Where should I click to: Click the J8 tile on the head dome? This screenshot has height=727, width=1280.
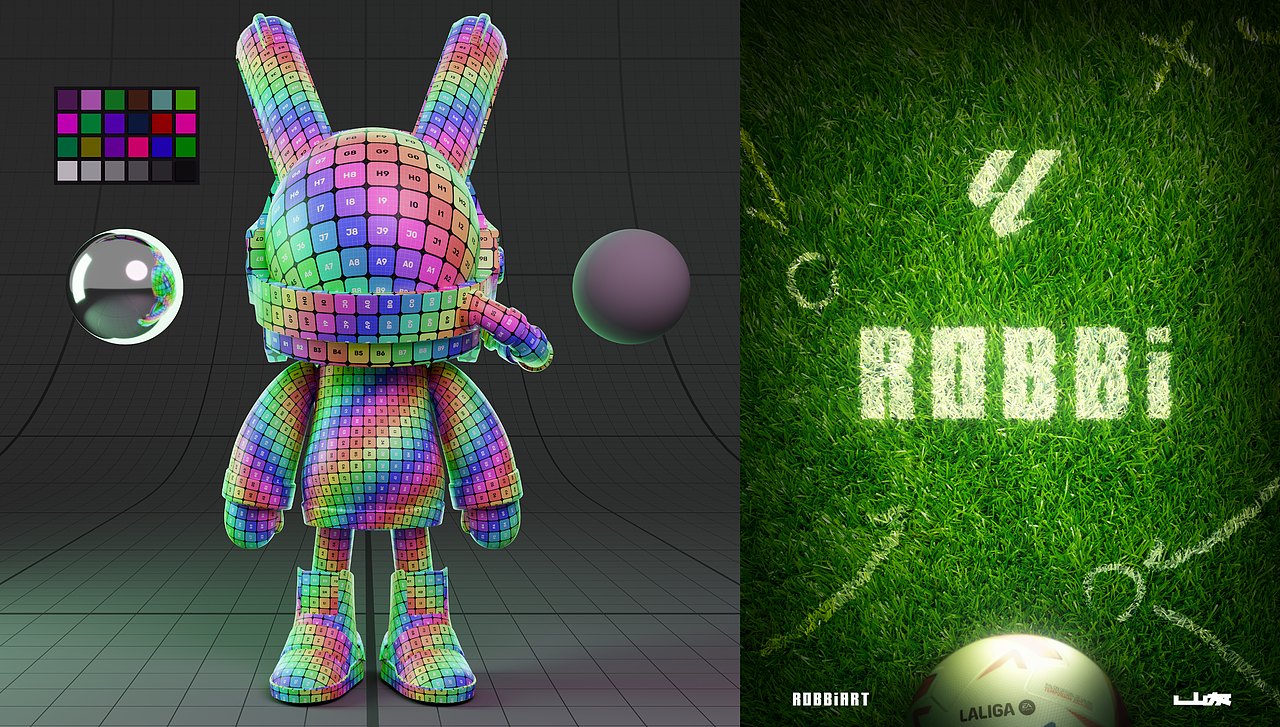click(x=352, y=232)
